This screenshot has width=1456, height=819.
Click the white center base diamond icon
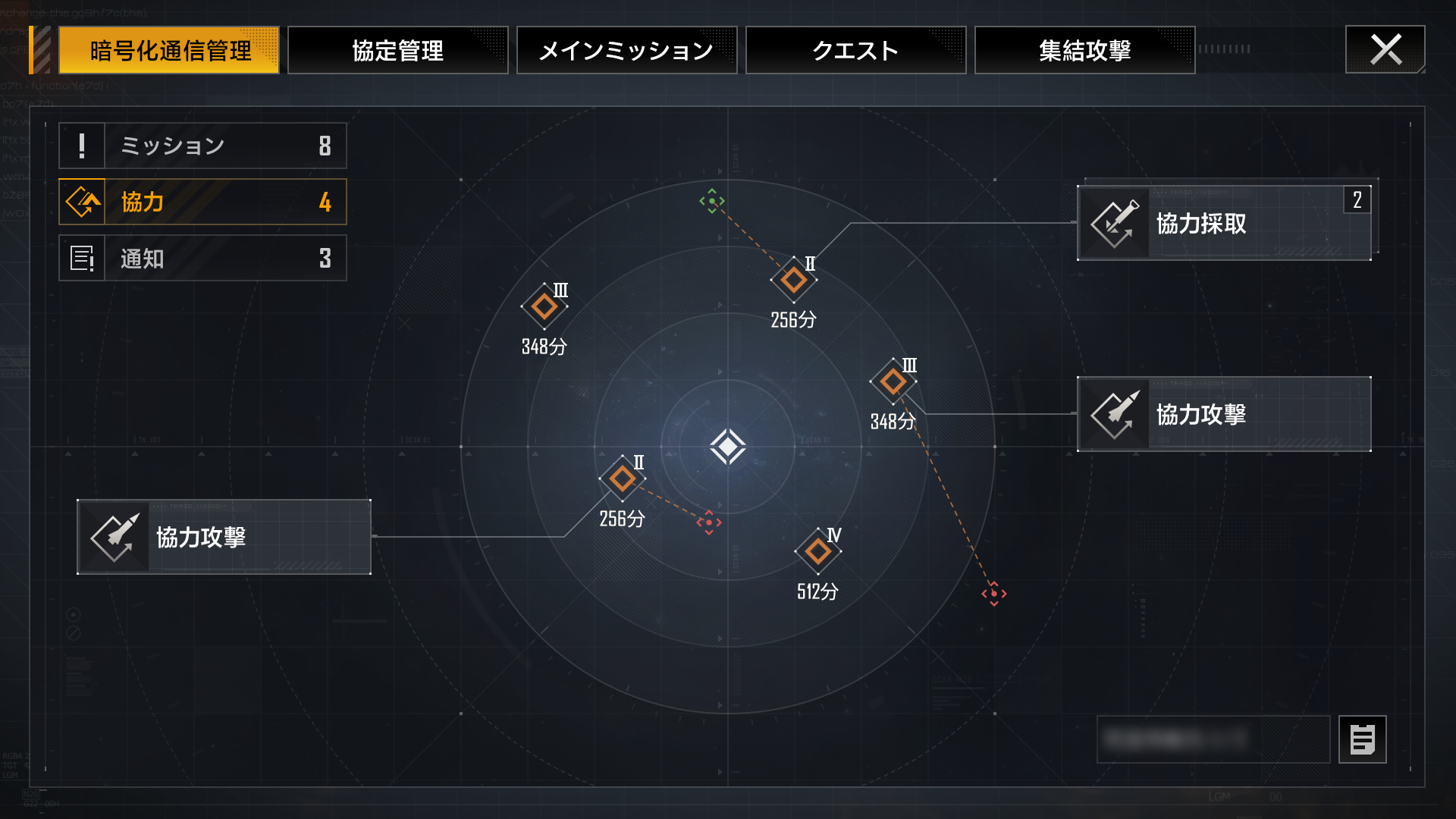coord(727,447)
